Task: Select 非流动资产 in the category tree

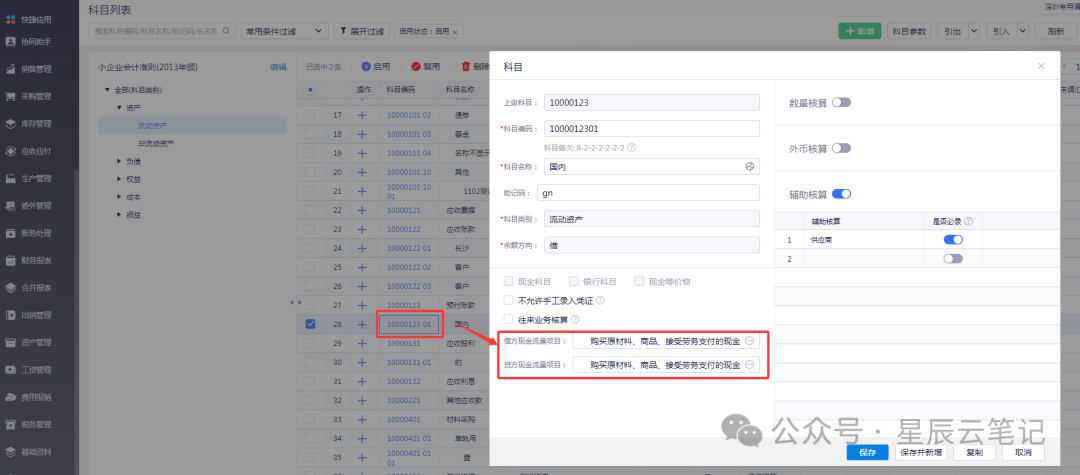Action: [x=155, y=143]
